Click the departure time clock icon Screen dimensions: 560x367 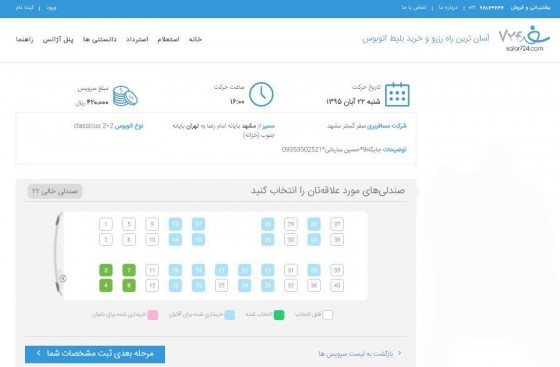[x=261, y=95]
